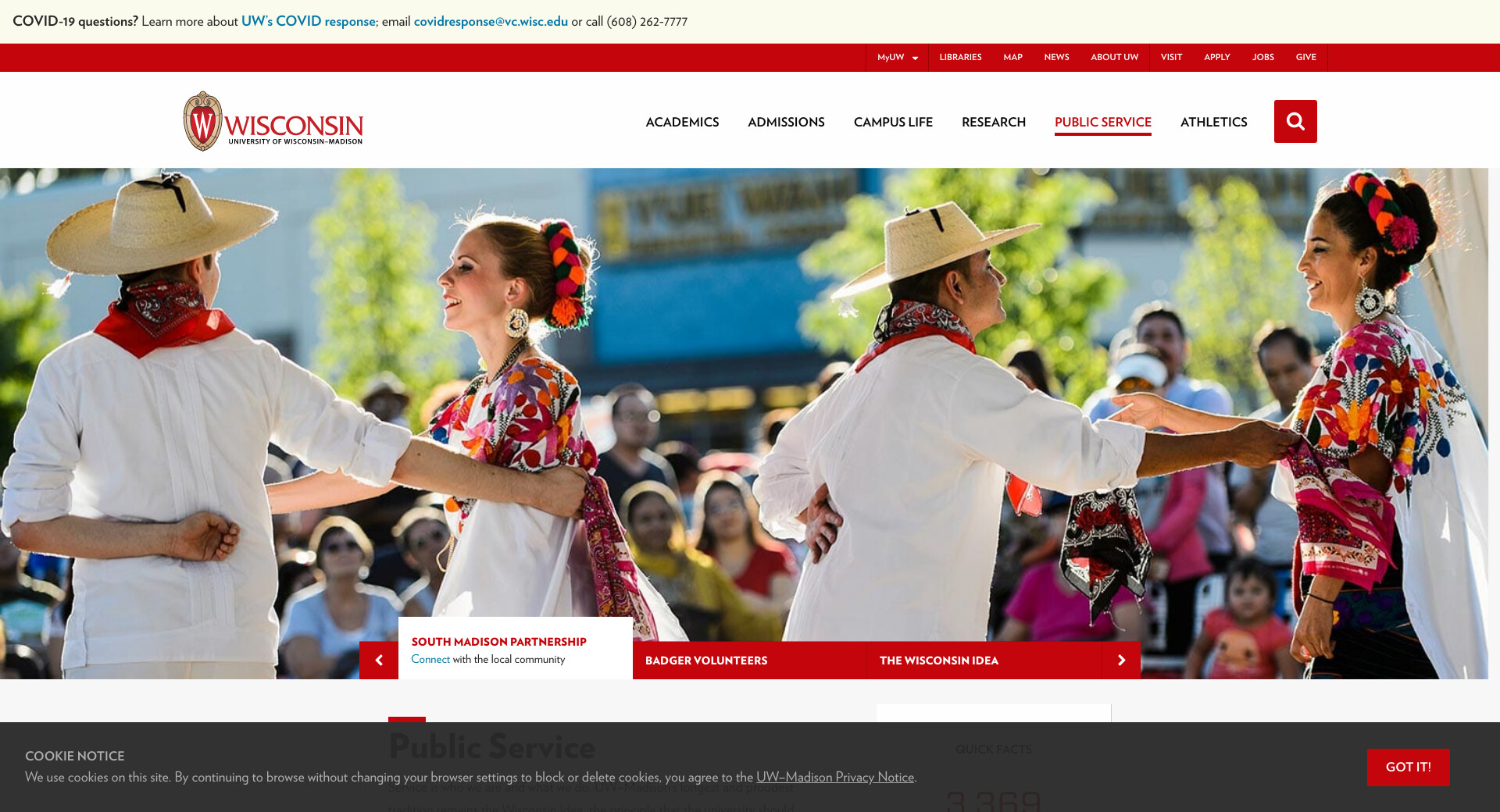Open Libraries in the top bar
Image resolution: width=1500 pixels, height=812 pixels.
click(x=960, y=58)
